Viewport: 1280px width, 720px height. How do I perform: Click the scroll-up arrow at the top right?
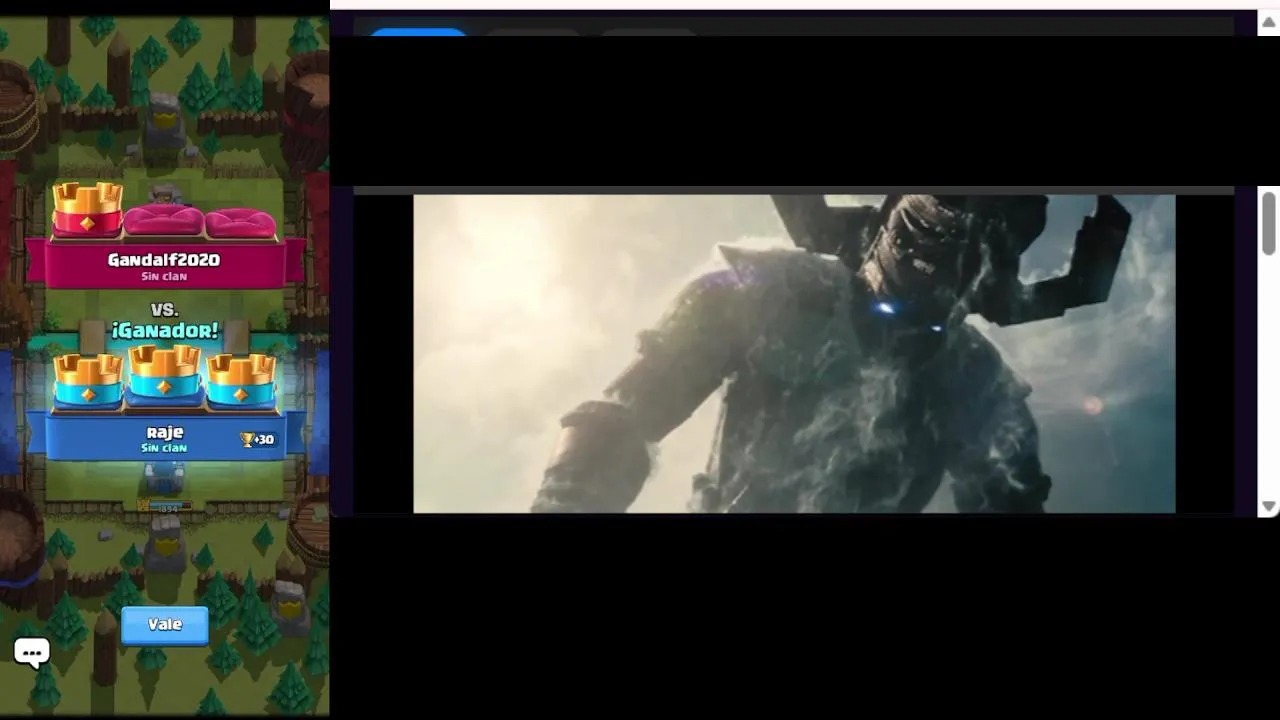1268,23
